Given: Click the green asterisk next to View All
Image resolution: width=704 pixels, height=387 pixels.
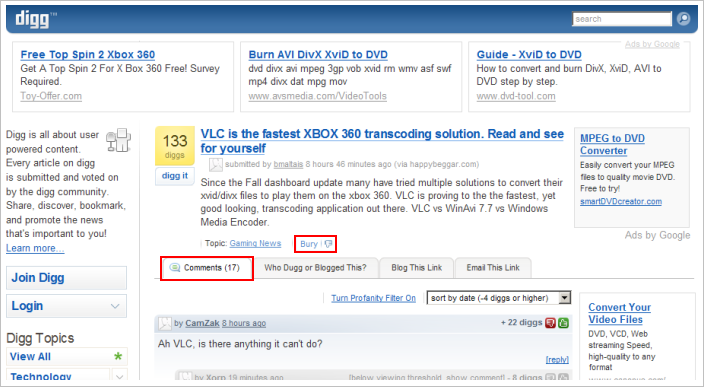Looking at the screenshot, I should point(118,356).
